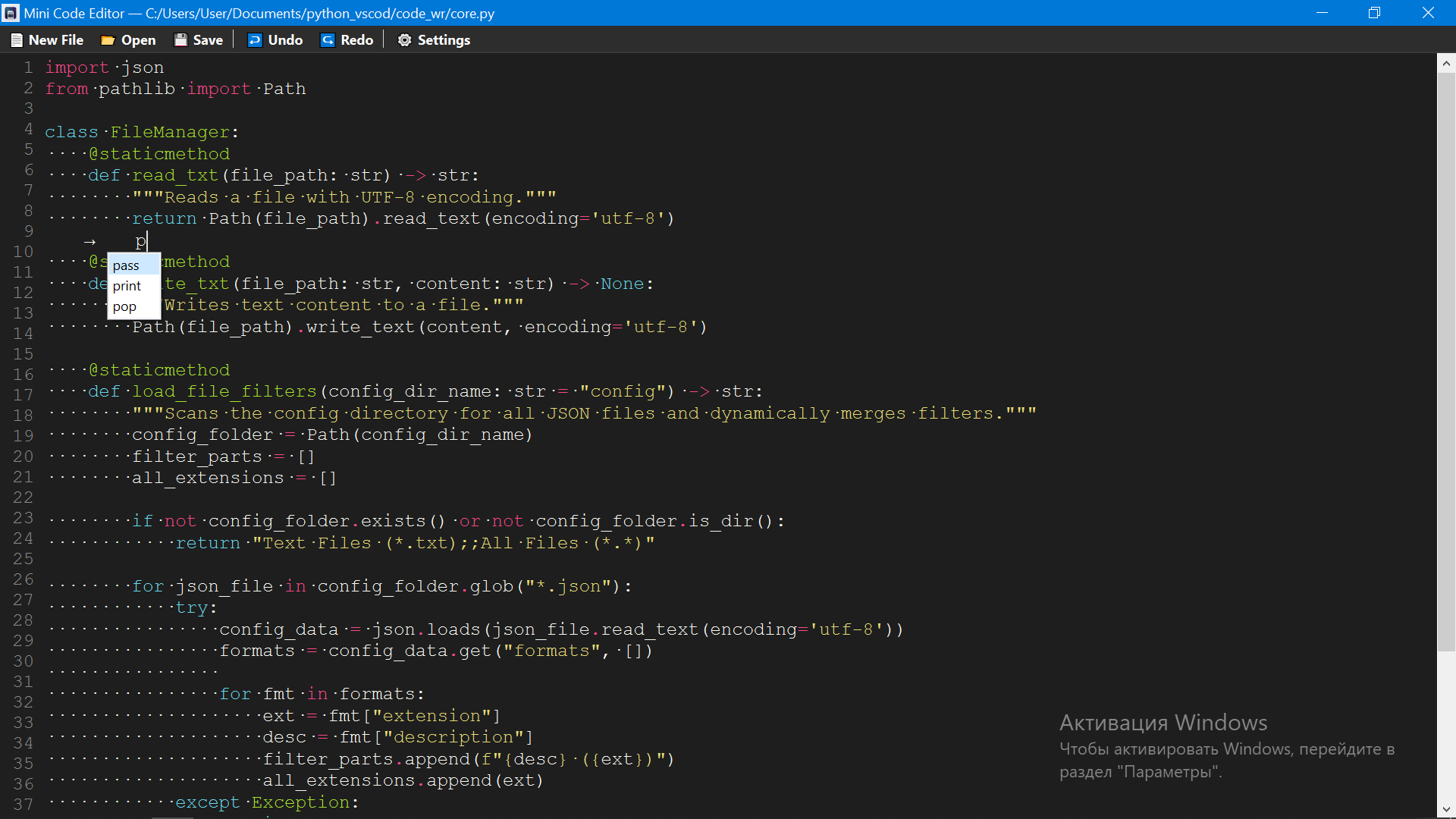Screen dimensions: 1456x819
Task: Click the 'except Exception:' line
Action: tap(267, 802)
